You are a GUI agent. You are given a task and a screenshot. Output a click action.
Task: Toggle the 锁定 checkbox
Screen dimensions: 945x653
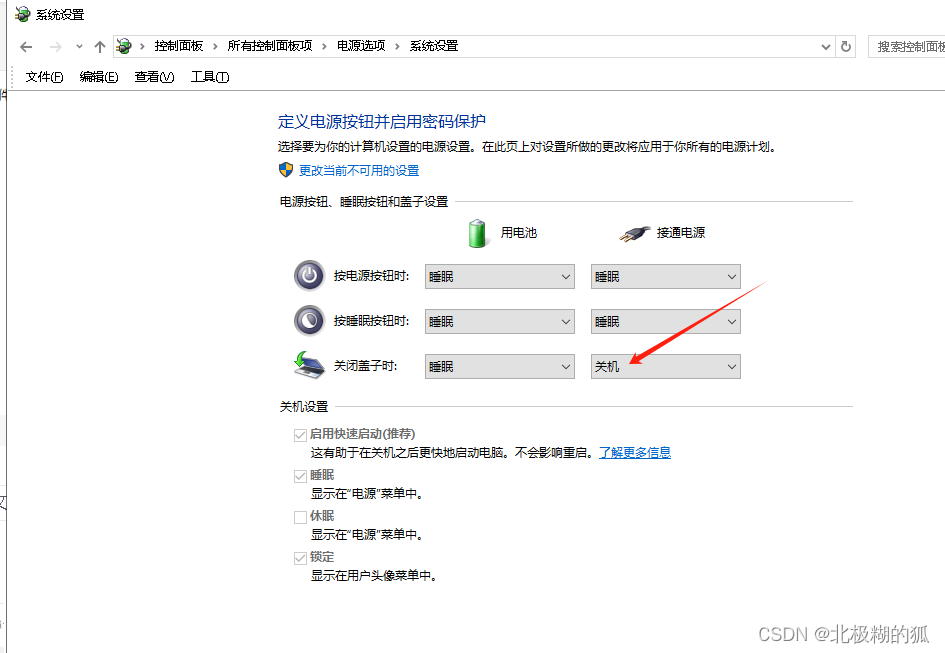300,558
